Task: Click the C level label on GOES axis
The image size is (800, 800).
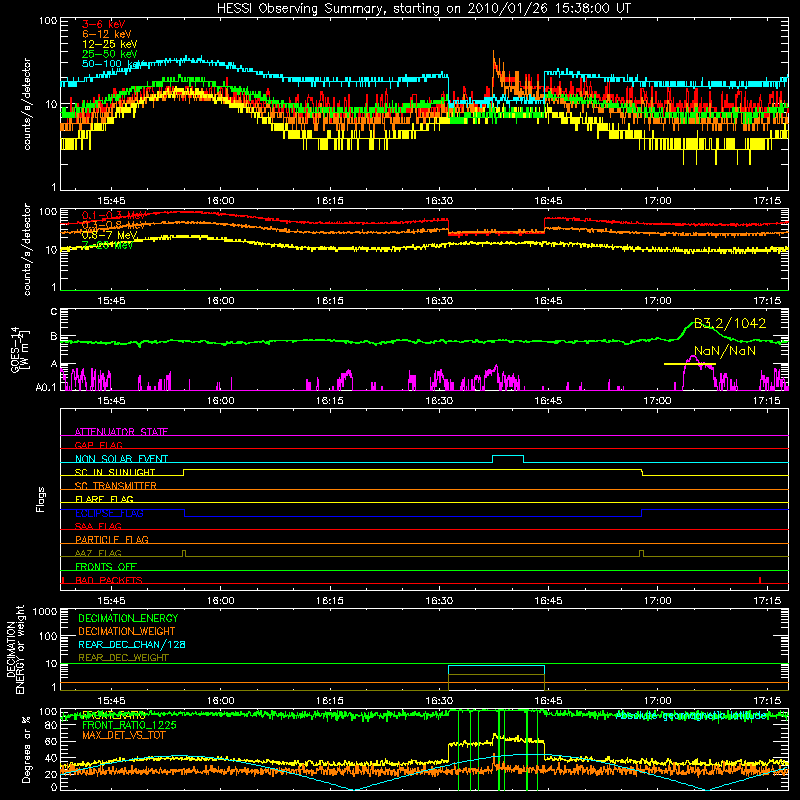Action: pos(54,312)
